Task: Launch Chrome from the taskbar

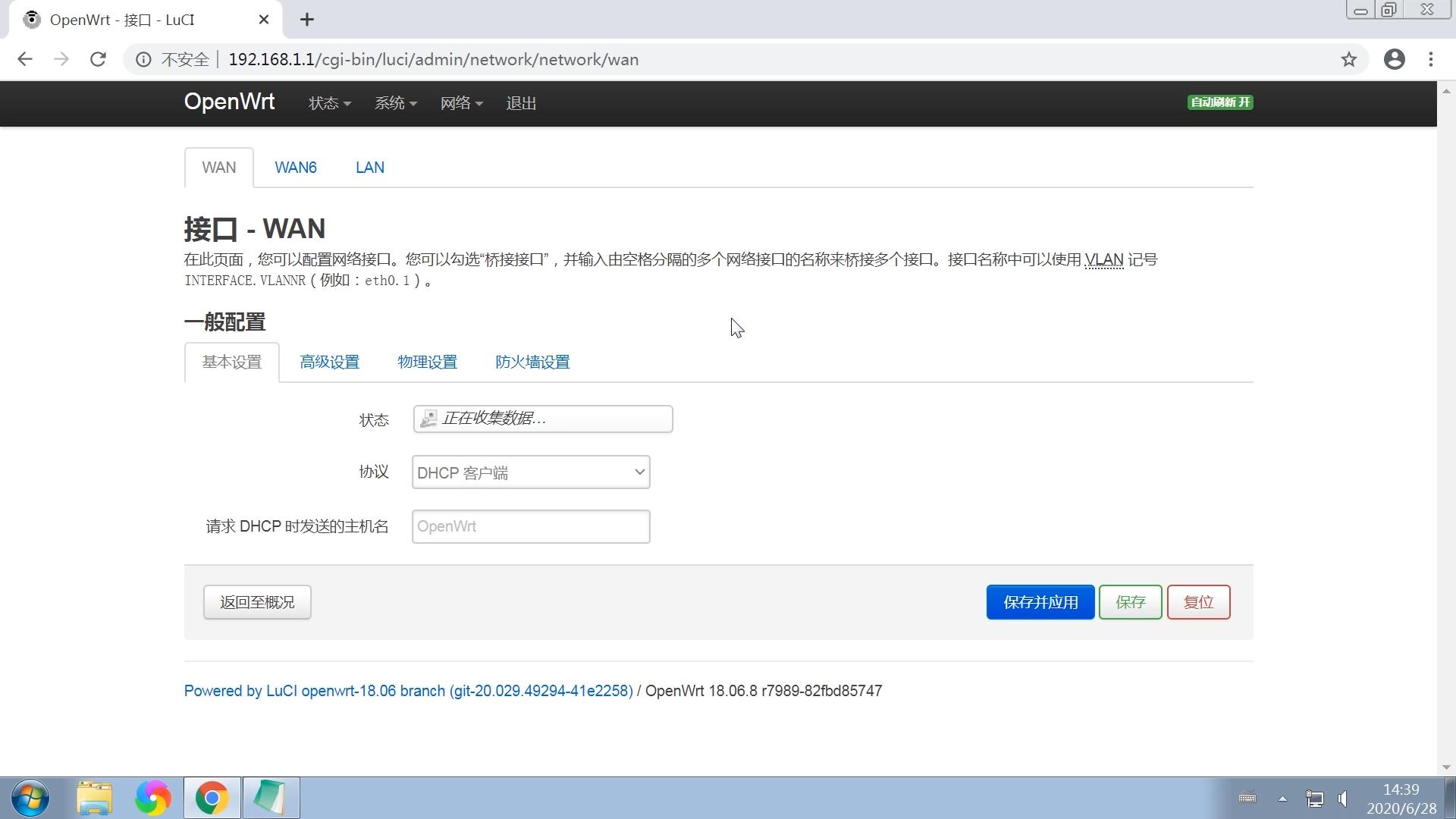Action: (x=212, y=798)
